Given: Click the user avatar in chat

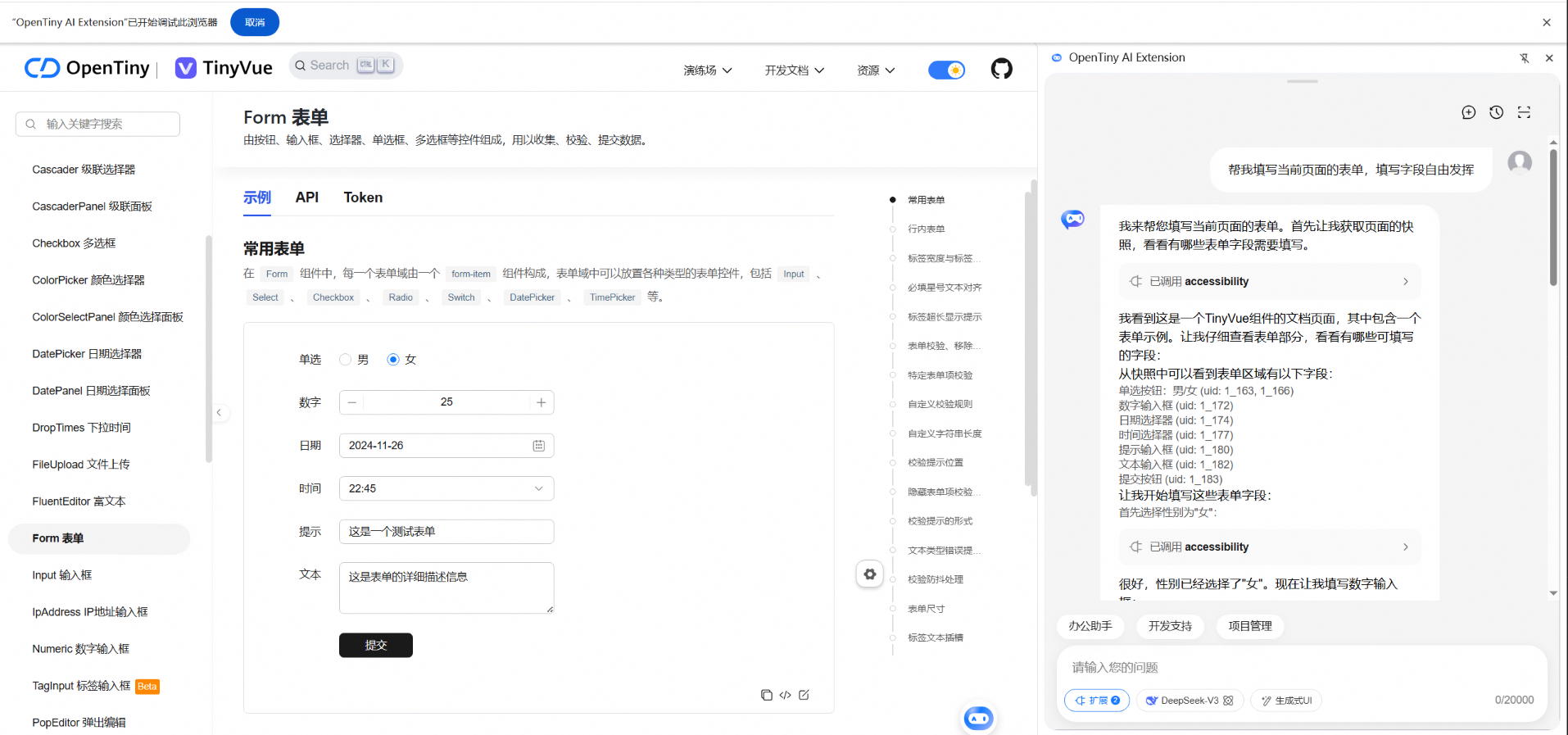Looking at the screenshot, I should click(1520, 162).
